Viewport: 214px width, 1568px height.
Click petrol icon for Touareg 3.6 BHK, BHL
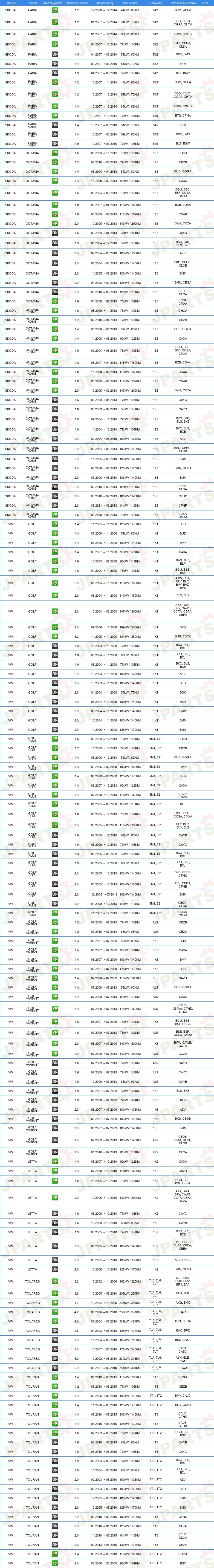tap(55, 1293)
